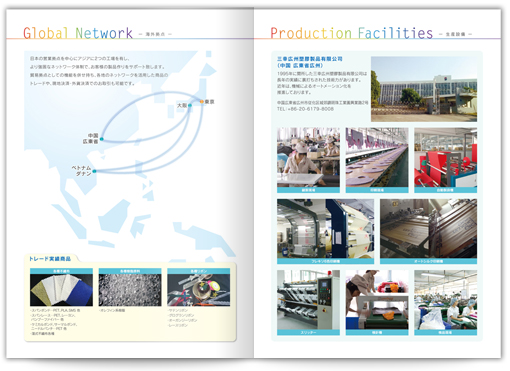Open the factory building exterior photo
The height and width of the screenshot is (371, 510).
click(424, 89)
